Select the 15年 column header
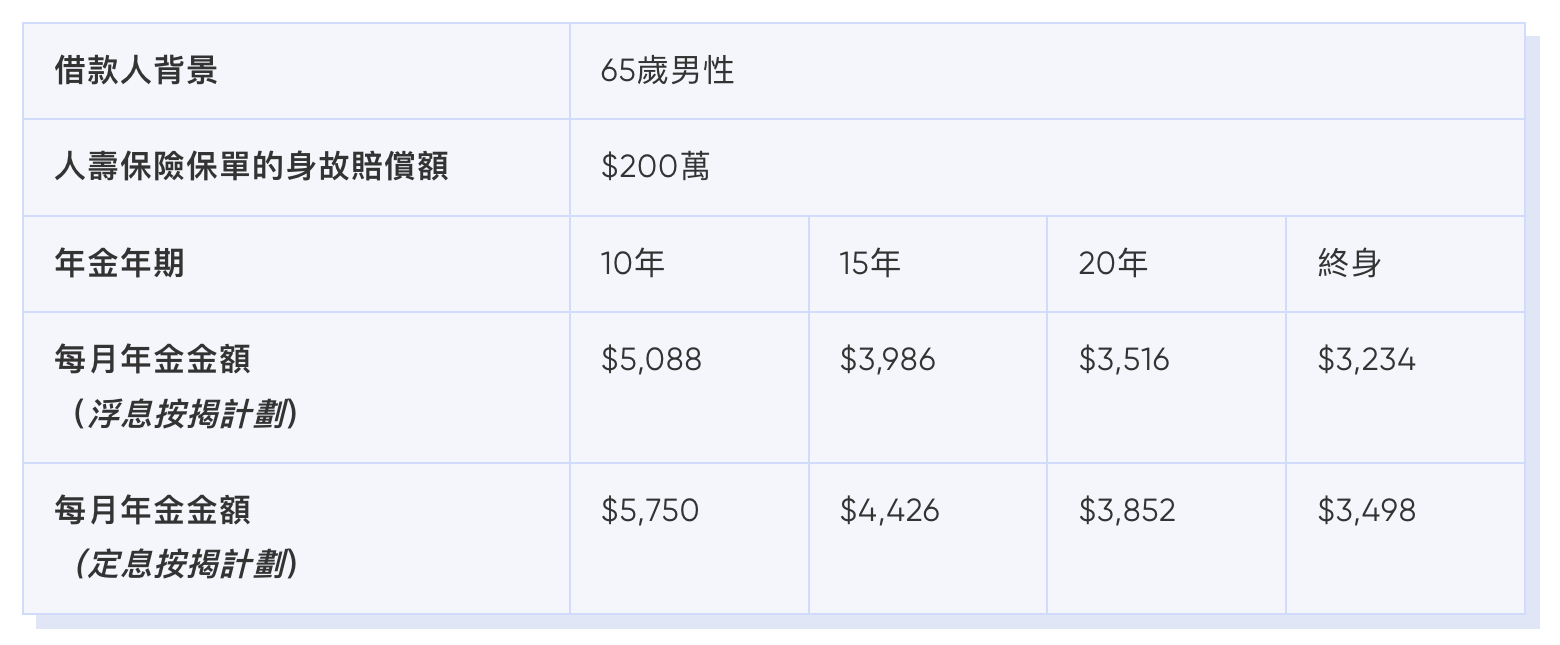 tap(870, 263)
